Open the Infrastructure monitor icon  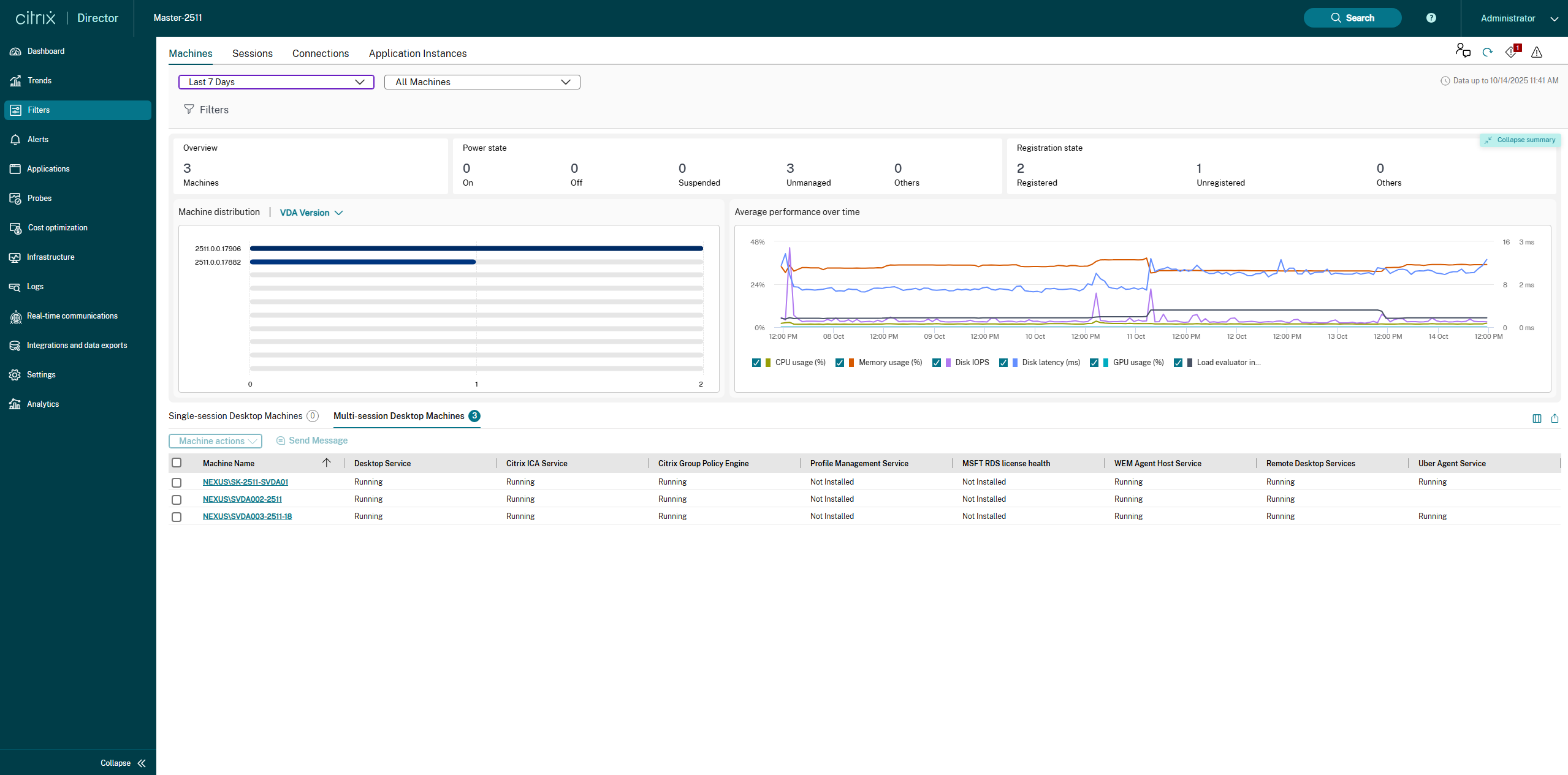click(x=15, y=257)
